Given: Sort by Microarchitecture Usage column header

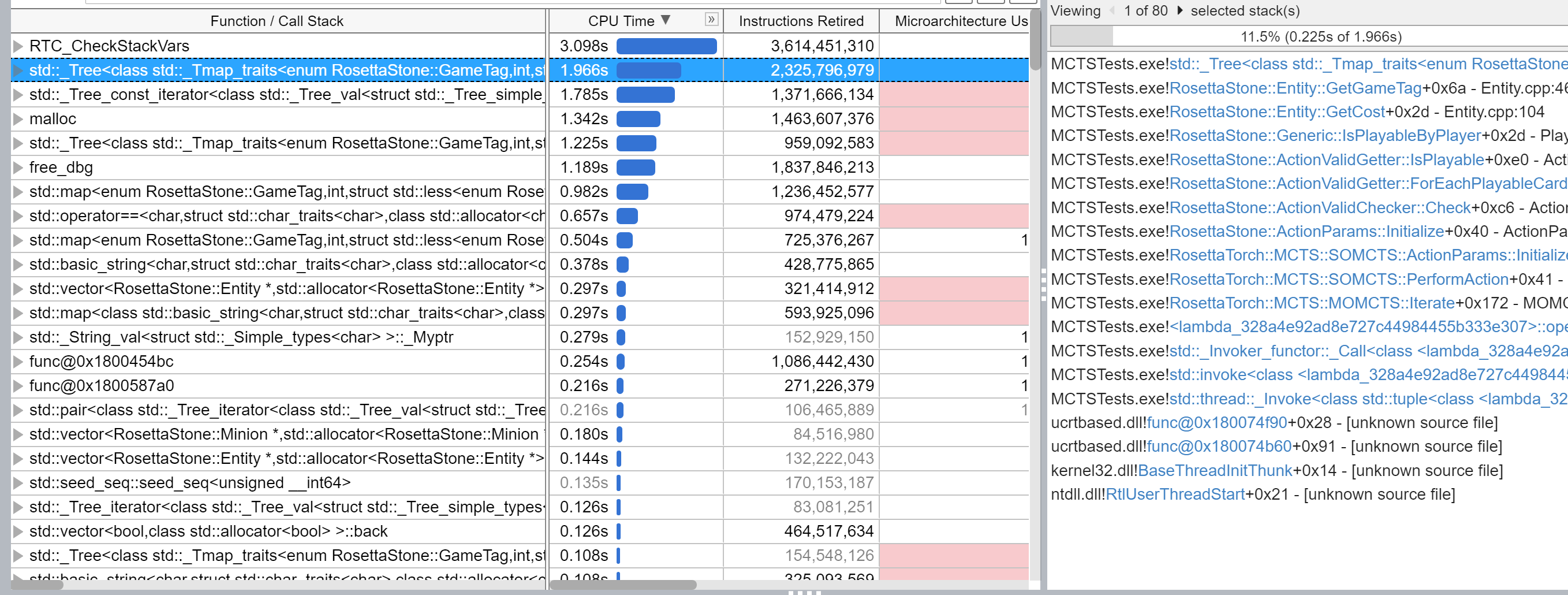Looking at the screenshot, I should pos(955,21).
